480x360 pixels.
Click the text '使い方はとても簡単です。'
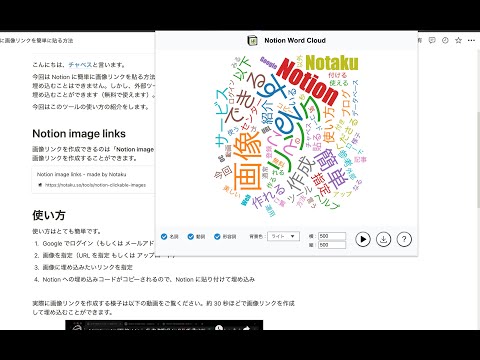click(x=67, y=231)
